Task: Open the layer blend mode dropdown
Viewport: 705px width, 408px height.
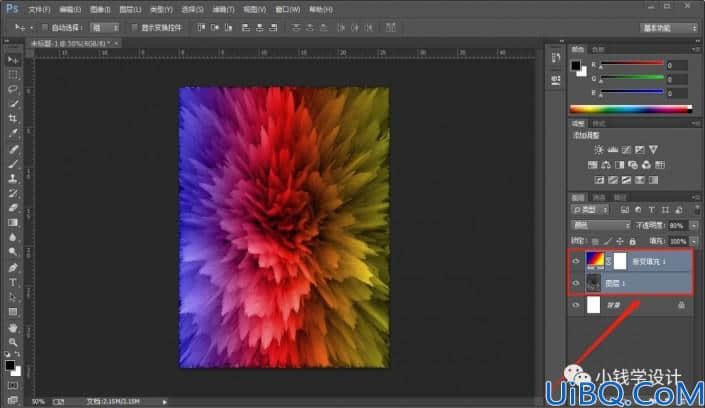Action: (600, 225)
